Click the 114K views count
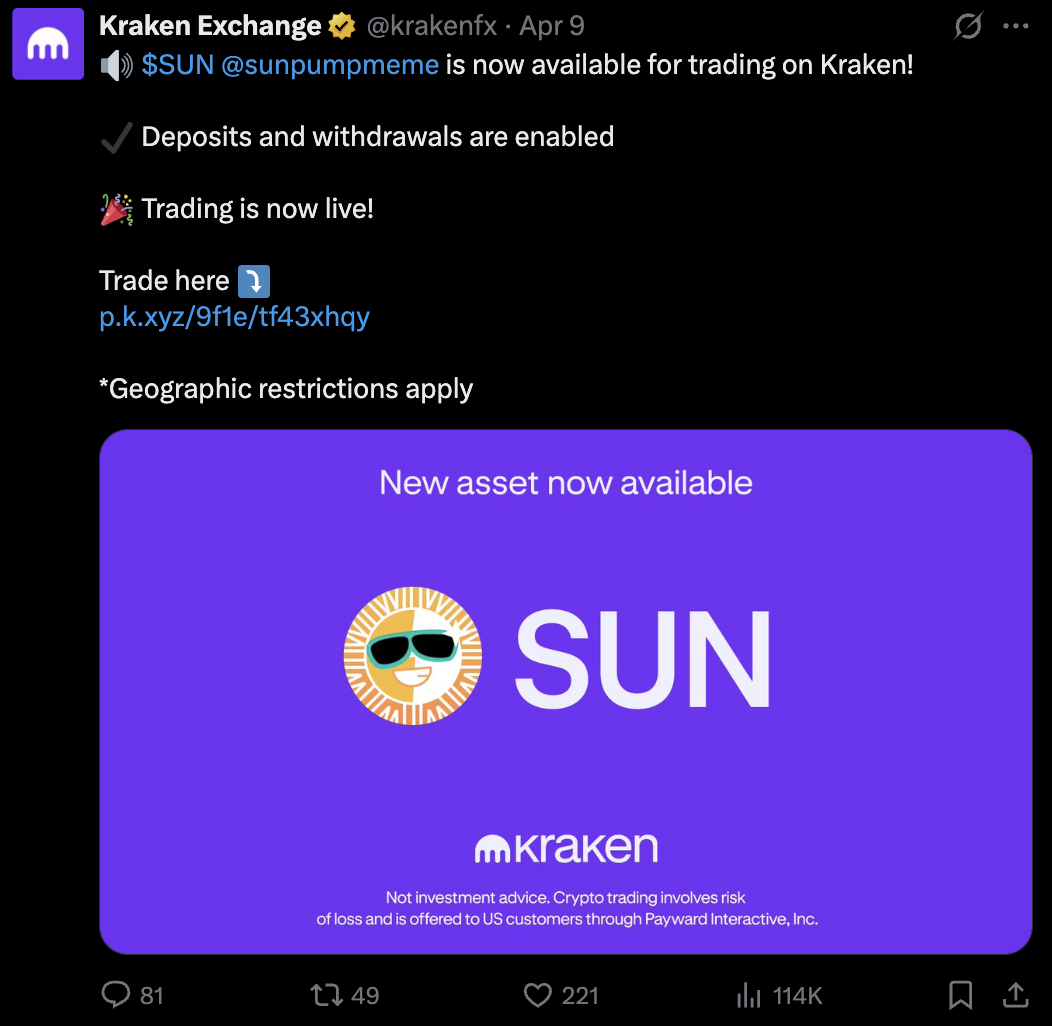1052x1026 pixels. click(797, 995)
